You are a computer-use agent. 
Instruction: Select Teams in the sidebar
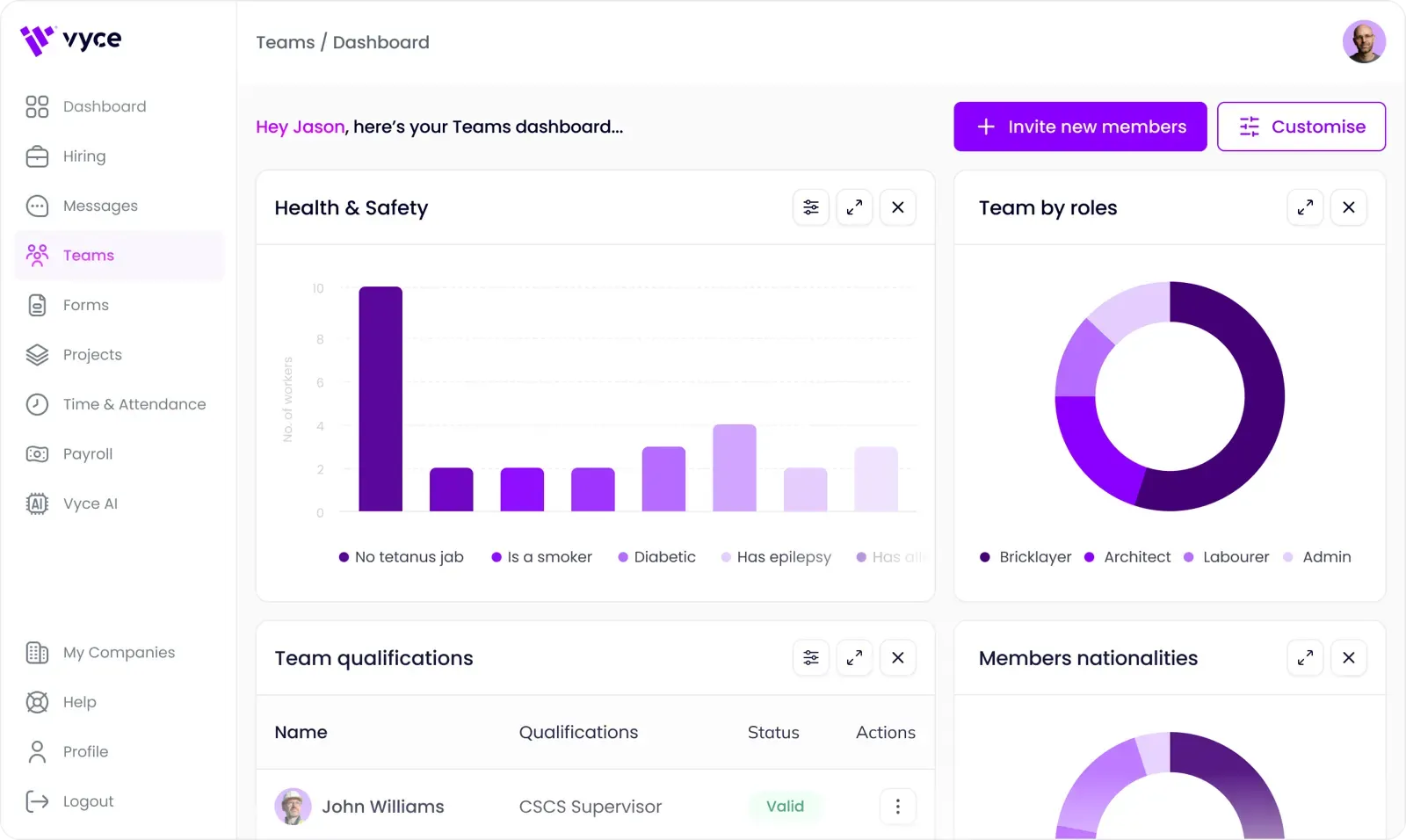point(120,256)
